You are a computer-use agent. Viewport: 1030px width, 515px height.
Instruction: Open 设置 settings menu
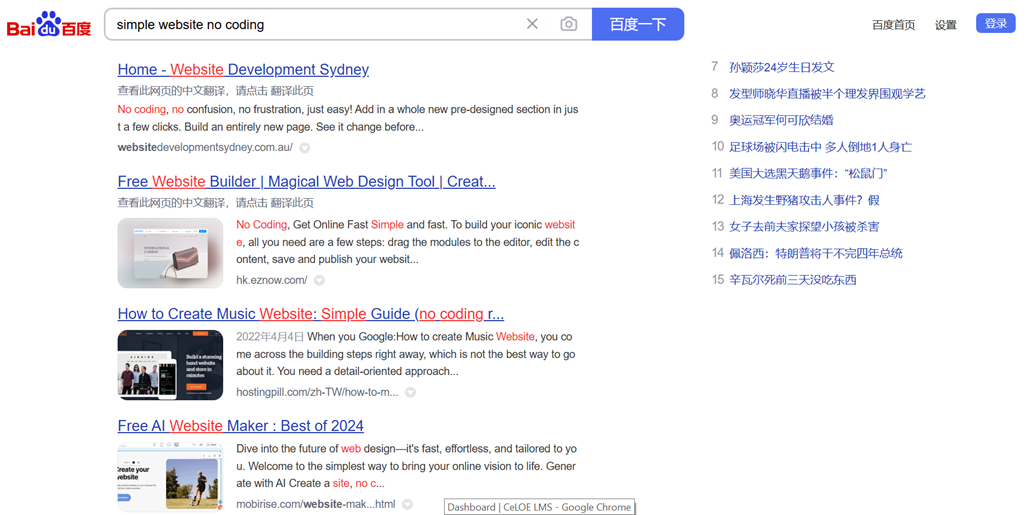946,25
